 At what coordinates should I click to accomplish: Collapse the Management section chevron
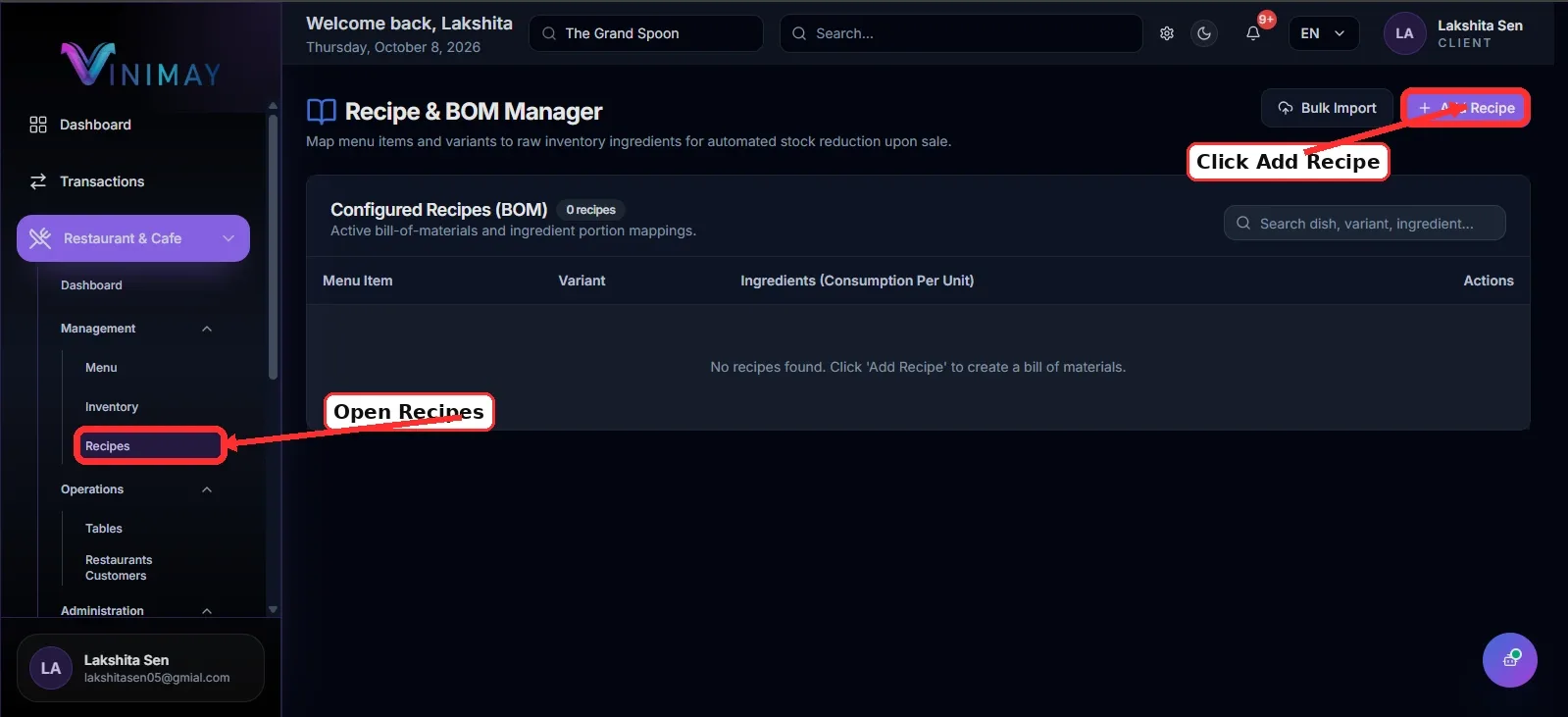[207, 329]
